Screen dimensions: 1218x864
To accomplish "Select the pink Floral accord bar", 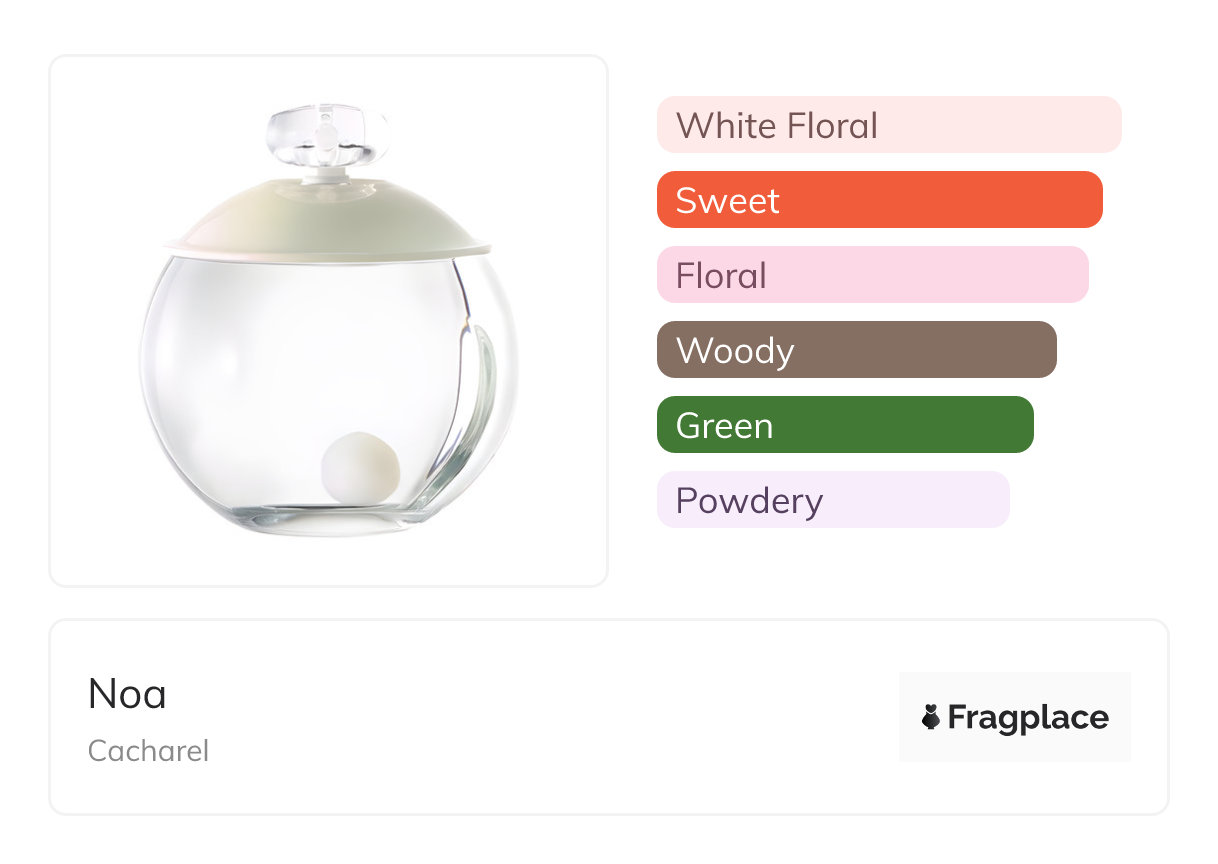I will (872, 275).
